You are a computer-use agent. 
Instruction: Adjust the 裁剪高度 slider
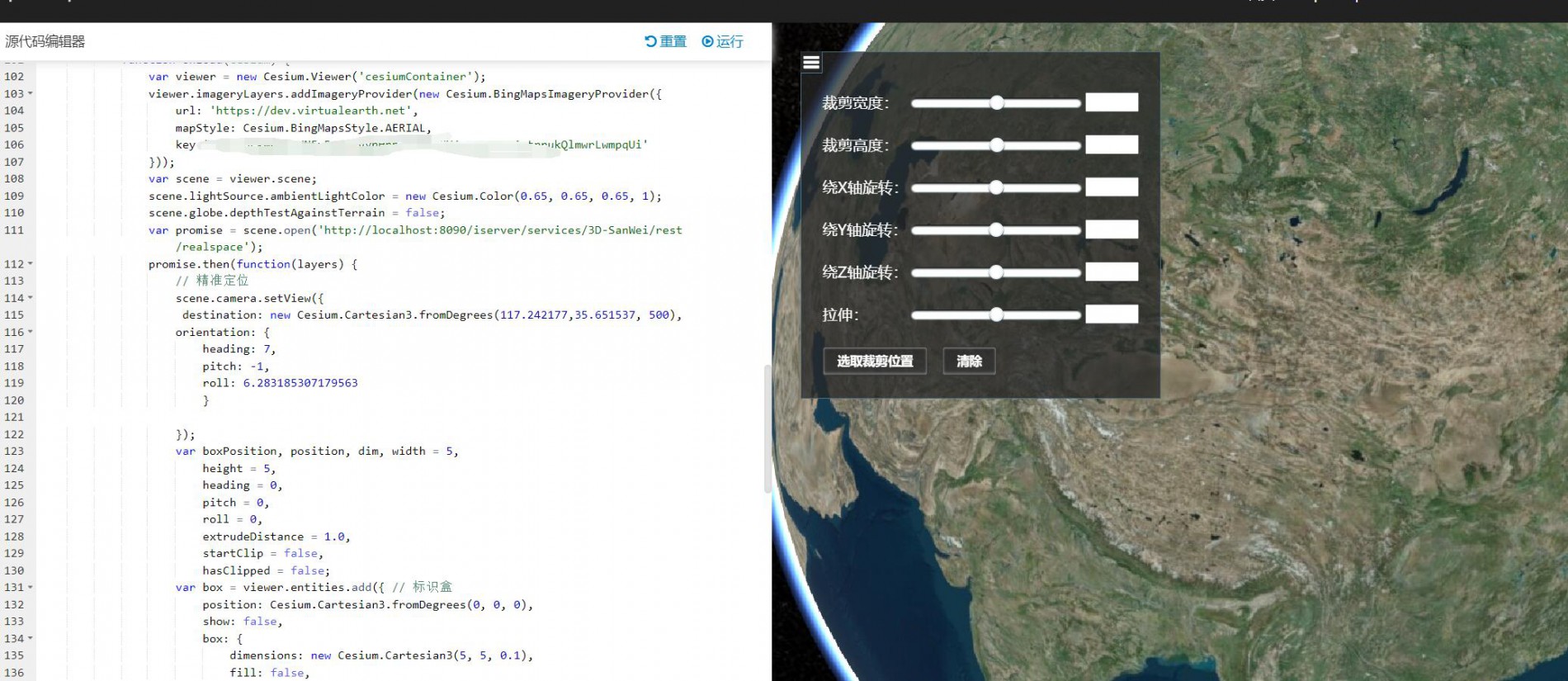(996, 145)
